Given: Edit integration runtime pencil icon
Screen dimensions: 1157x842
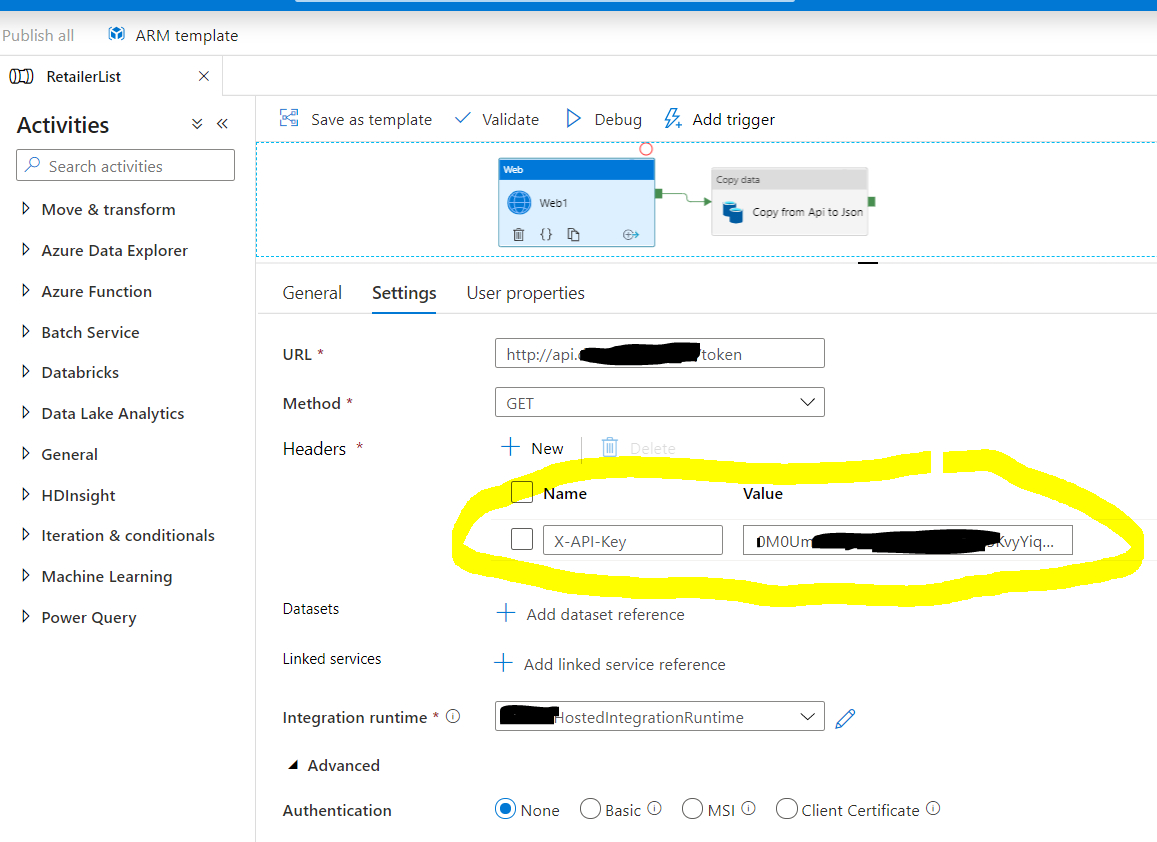Looking at the screenshot, I should (845, 718).
